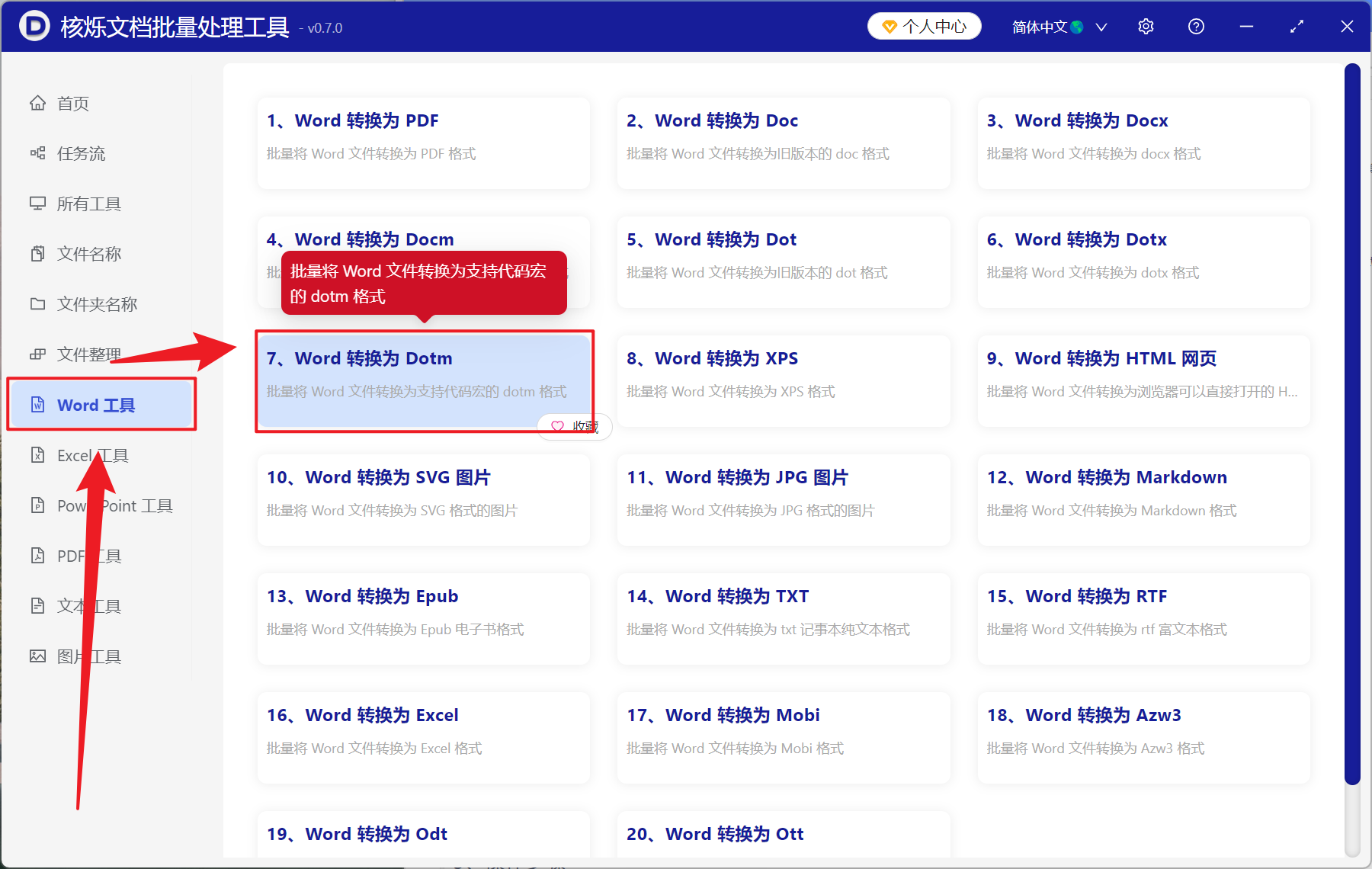Open Word 转换为 Epub card
Image resolution: width=1372 pixels, height=869 pixels.
click(x=424, y=619)
